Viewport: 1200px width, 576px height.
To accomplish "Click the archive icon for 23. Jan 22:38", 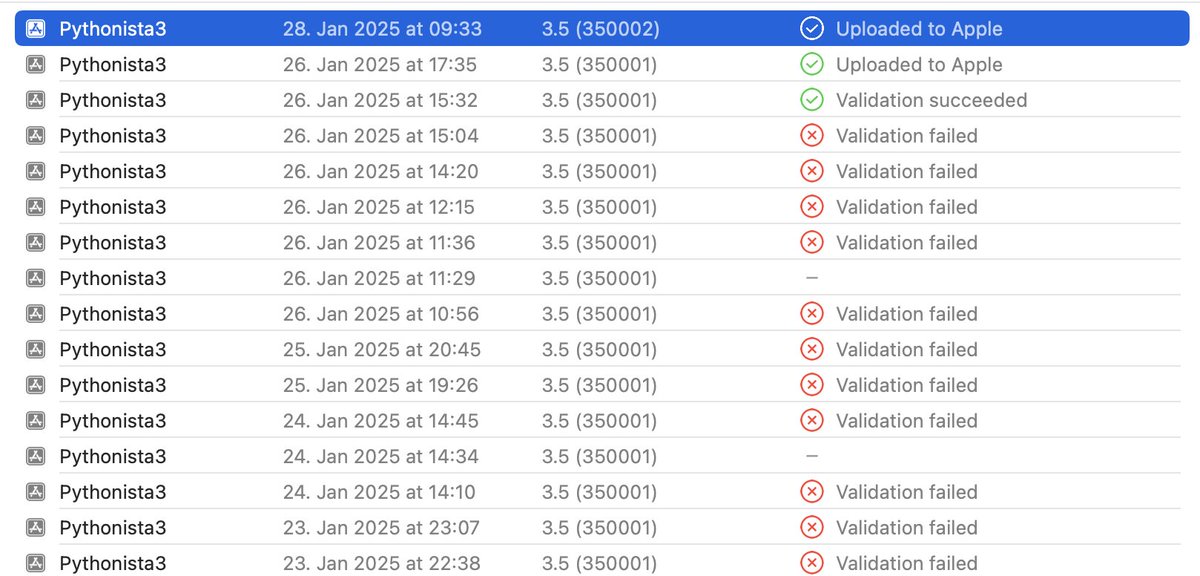I will point(35,563).
